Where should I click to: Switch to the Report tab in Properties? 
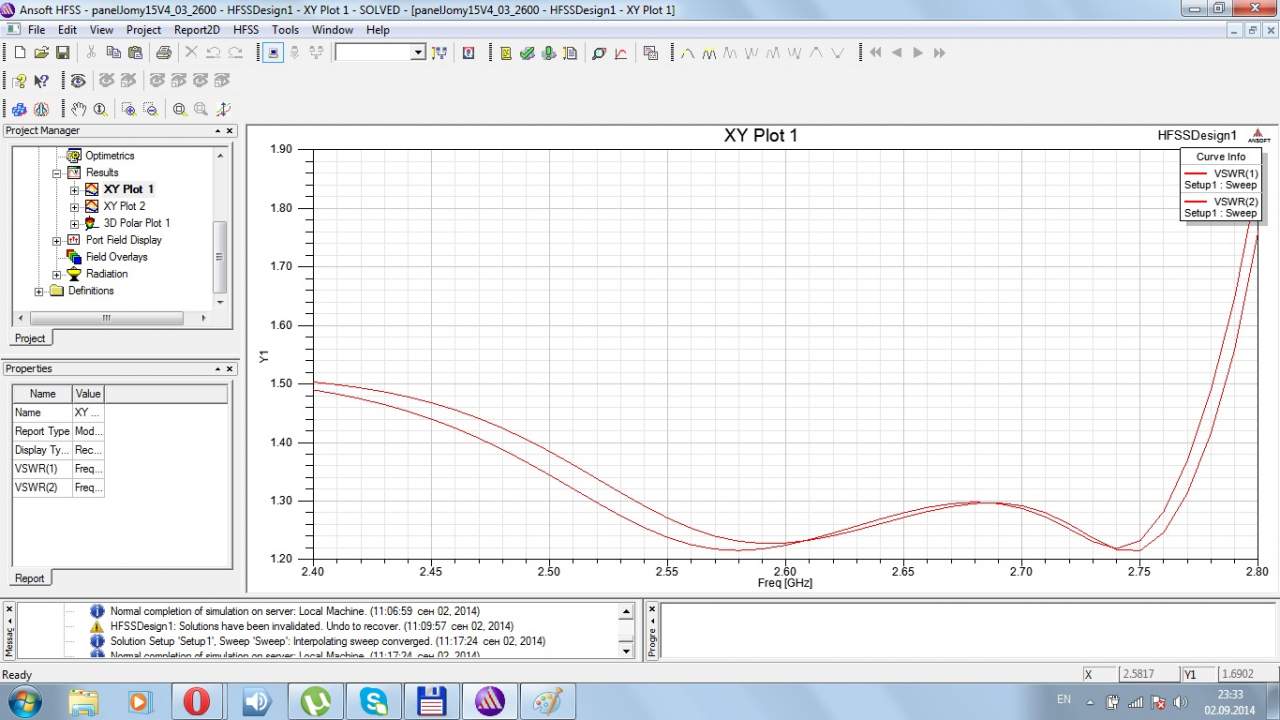pos(29,578)
